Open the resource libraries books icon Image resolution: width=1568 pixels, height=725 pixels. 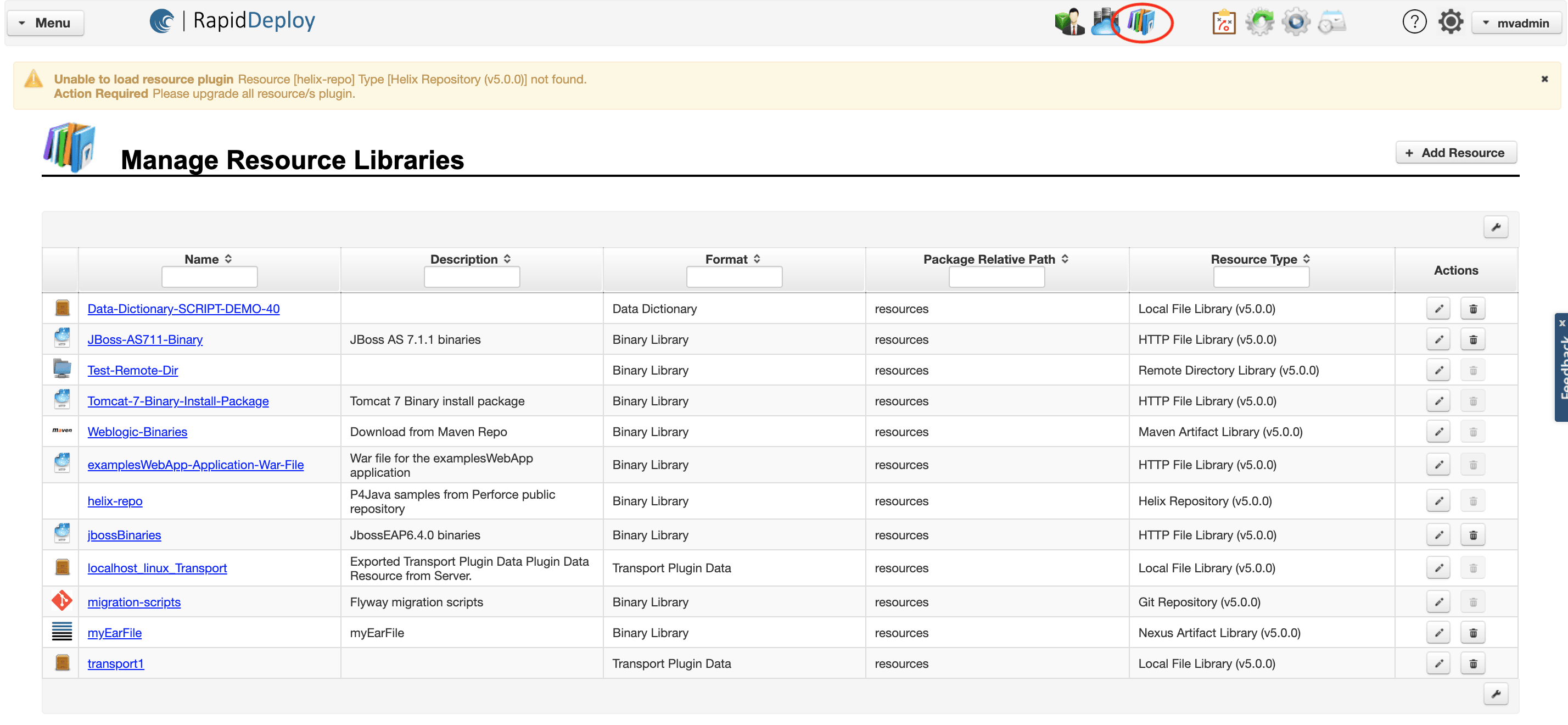coord(1141,23)
